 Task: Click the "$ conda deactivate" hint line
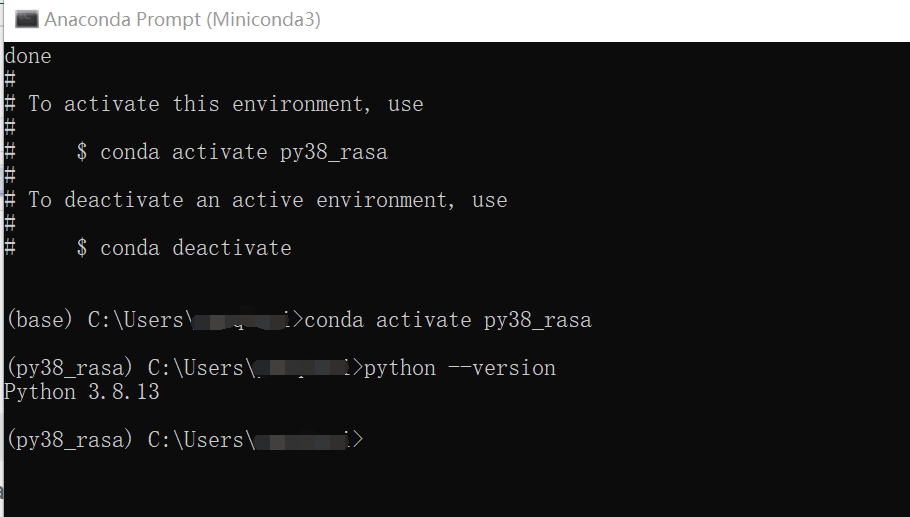point(183,248)
